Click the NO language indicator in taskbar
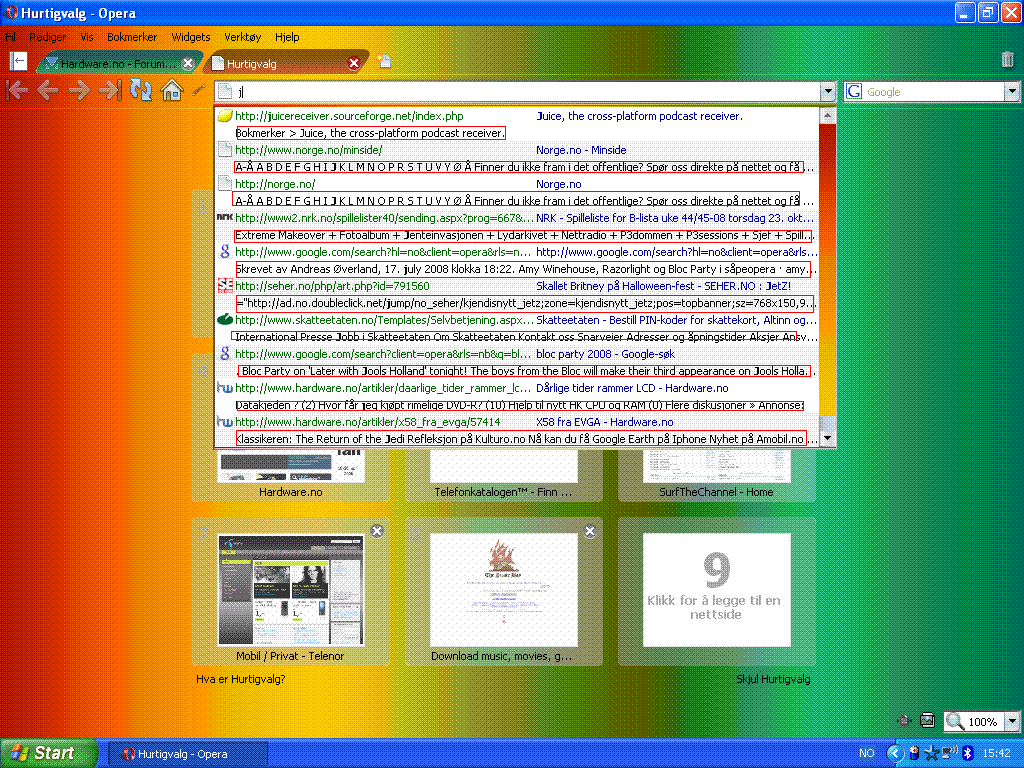This screenshot has width=1024, height=768. pyautogui.click(x=867, y=754)
